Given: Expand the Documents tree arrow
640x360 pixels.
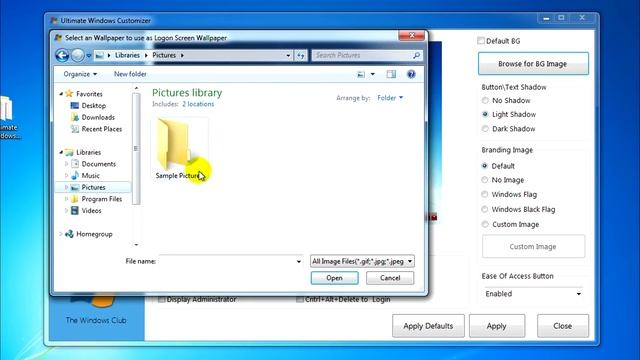Looking at the screenshot, I should pyautogui.click(x=67, y=164).
